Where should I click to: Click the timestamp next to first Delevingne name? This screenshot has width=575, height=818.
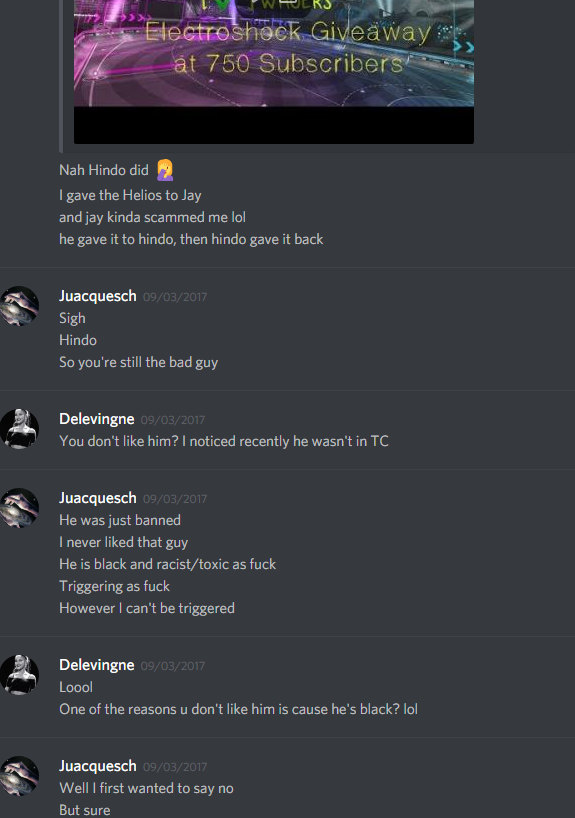pyautogui.click(x=173, y=420)
